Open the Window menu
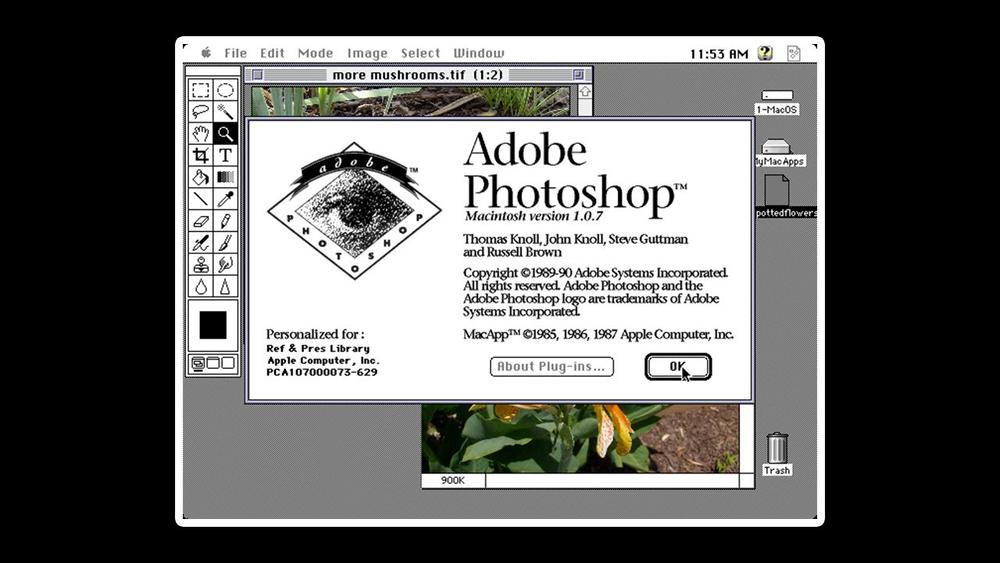This screenshot has height=563, width=1000. (x=479, y=53)
